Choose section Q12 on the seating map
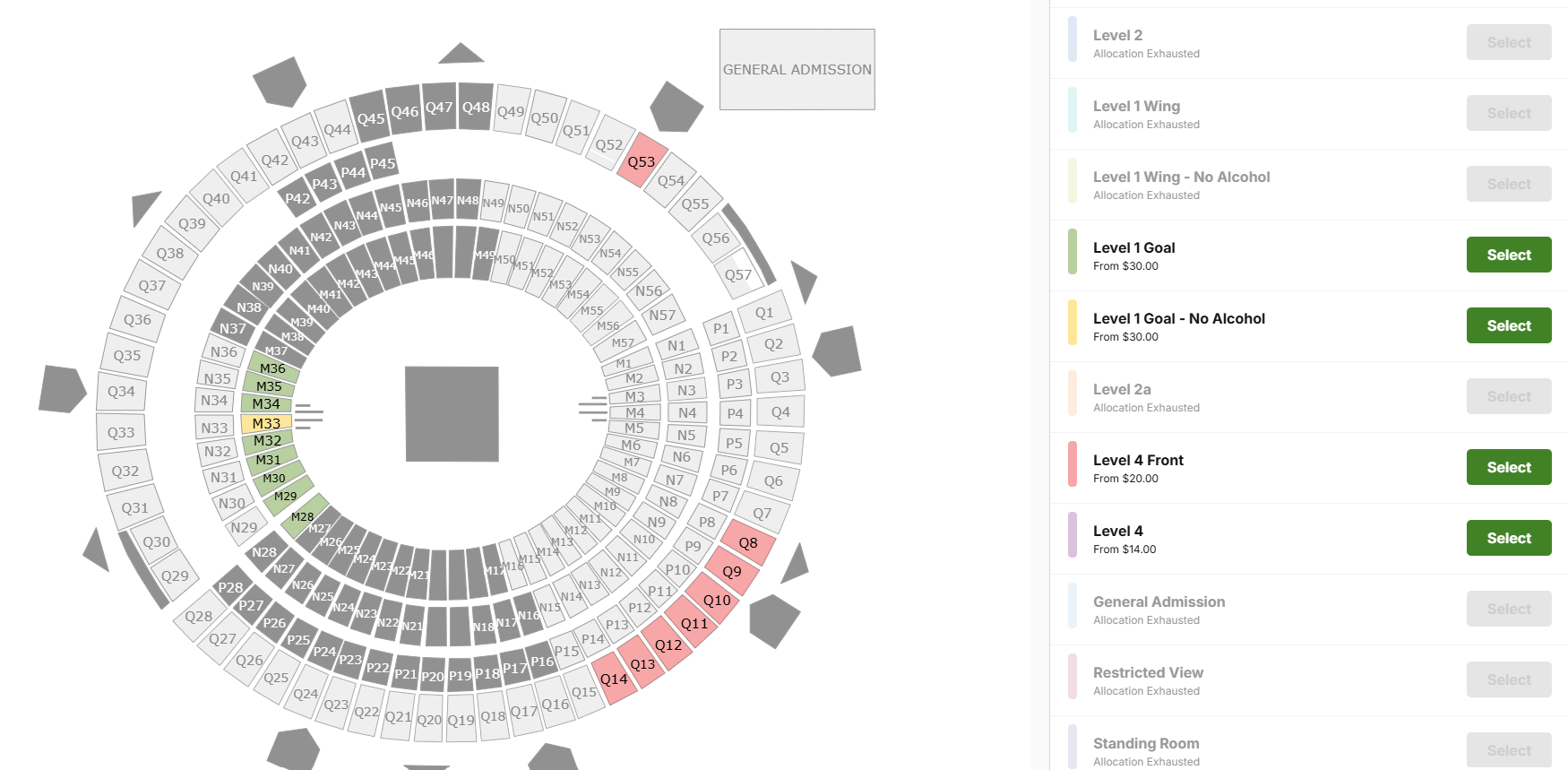The width and height of the screenshot is (1568, 770). click(668, 645)
